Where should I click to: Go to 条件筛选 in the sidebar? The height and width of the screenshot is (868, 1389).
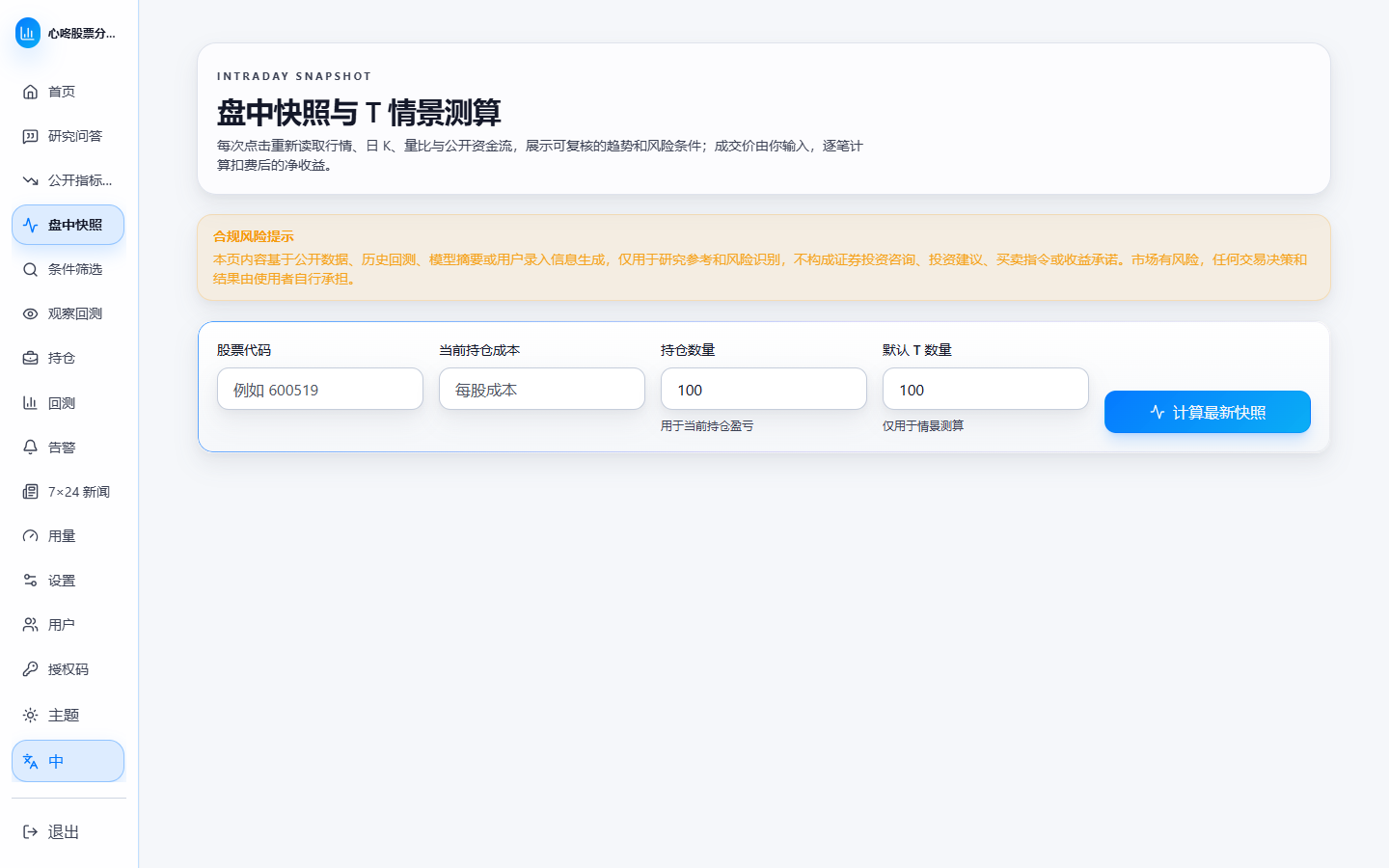(68, 269)
